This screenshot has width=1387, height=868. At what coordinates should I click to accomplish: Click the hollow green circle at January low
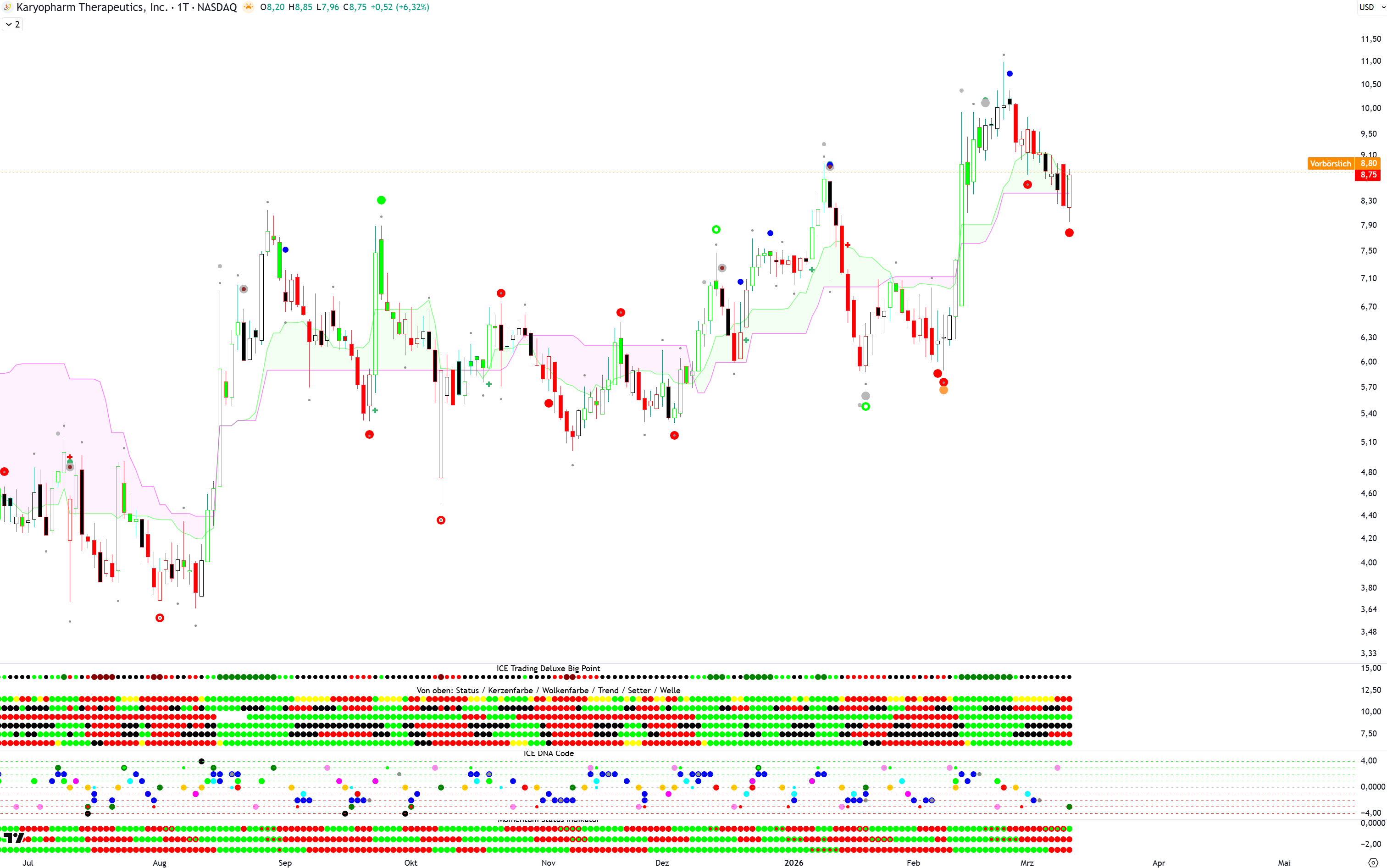click(x=865, y=407)
